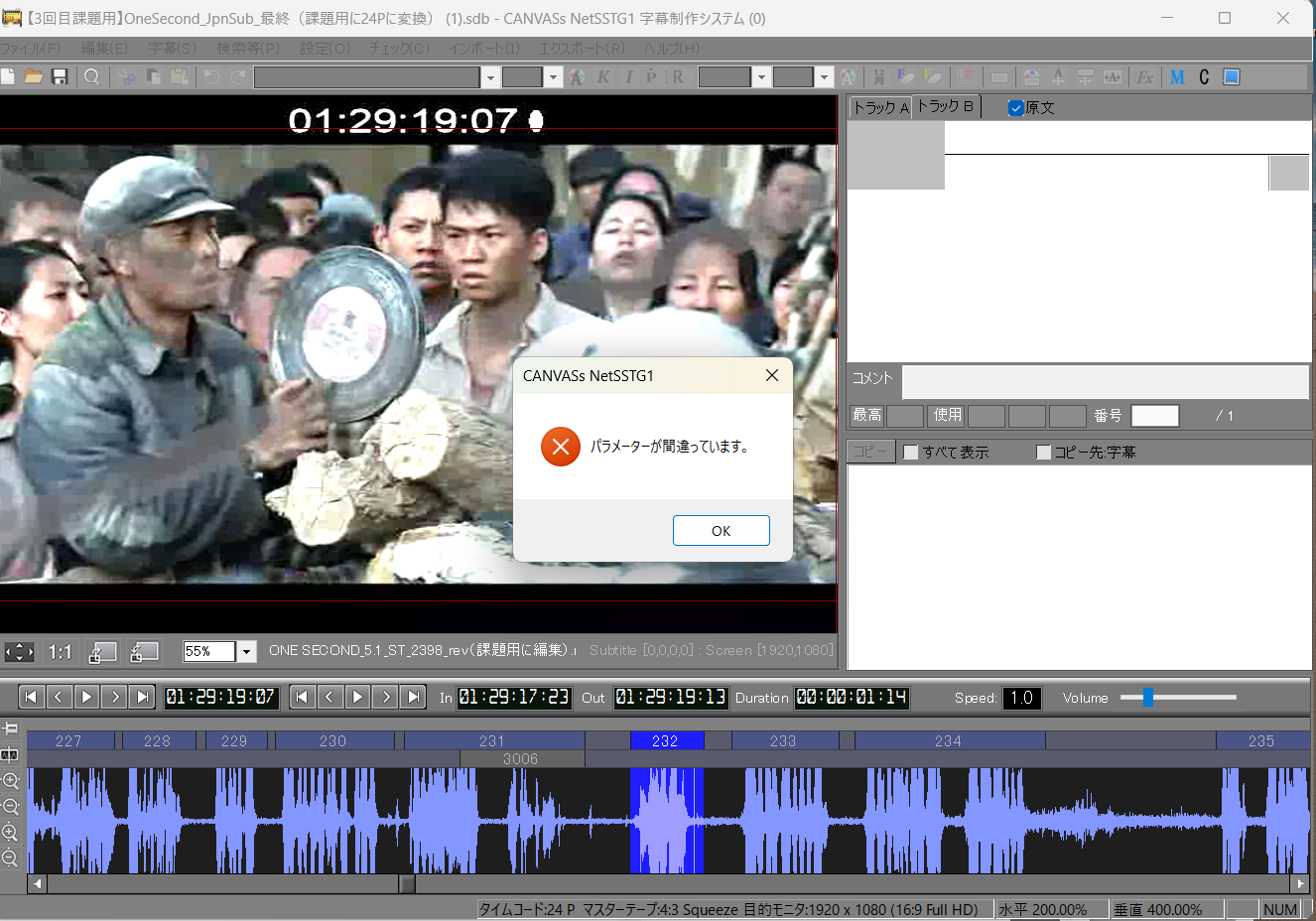Viewport: 1316px width, 921px height.
Task: Click the open folder icon
Action: [x=34, y=77]
